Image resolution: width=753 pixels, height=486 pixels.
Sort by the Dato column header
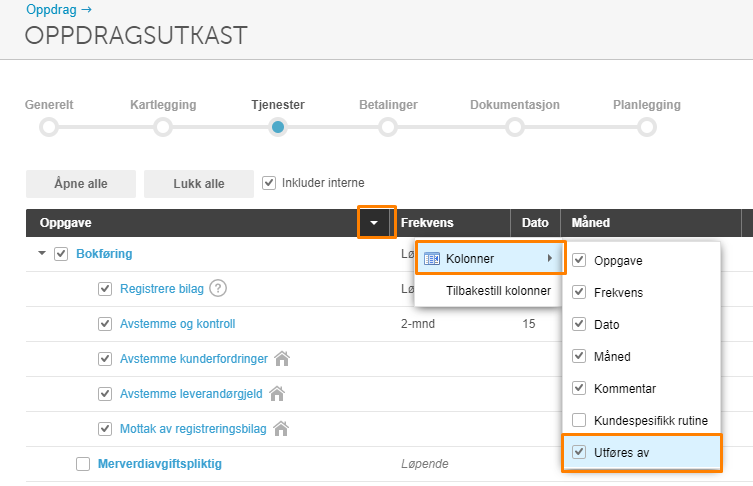[535, 223]
